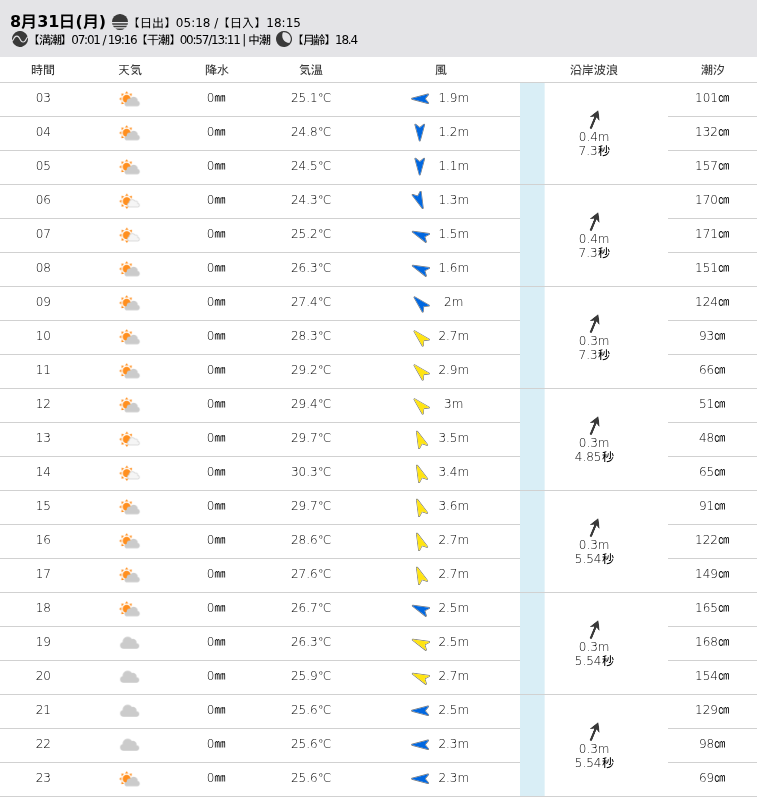Click the hour 17 time cell
Image resolution: width=757 pixels, height=808 pixels.
coord(43,574)
